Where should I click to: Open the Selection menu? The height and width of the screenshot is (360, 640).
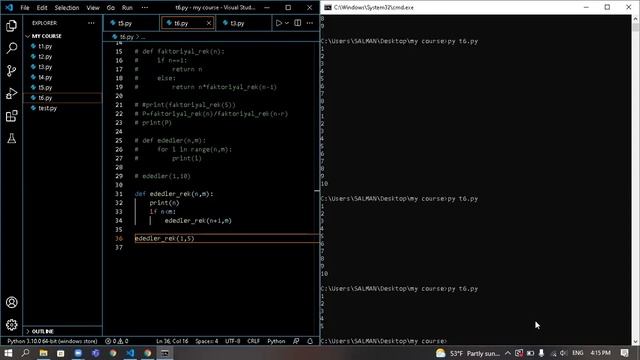click(x=67, y=8)
